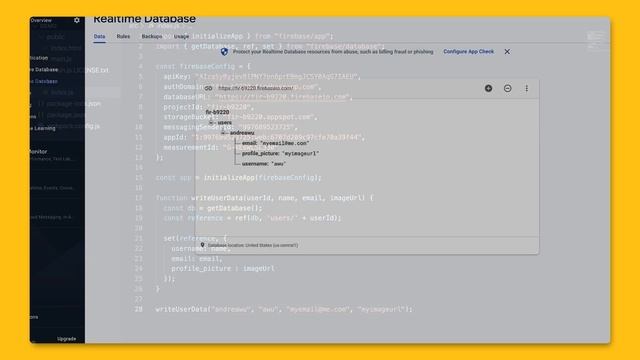Click the faded initializeApp(firebaseConfig) code line
Image resolution: width=640 pixels, height=360 pixels.
[238, 178]
